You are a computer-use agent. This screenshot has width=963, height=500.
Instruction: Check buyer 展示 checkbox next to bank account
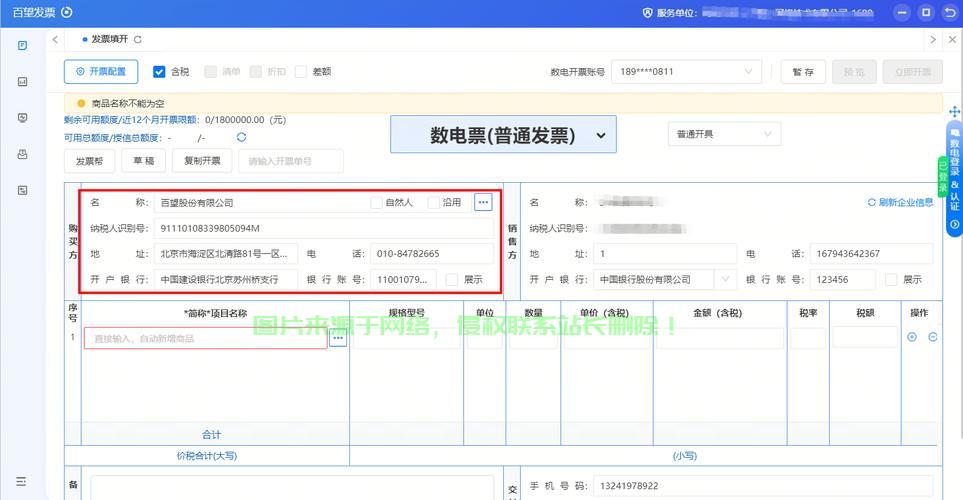[452, 279]
